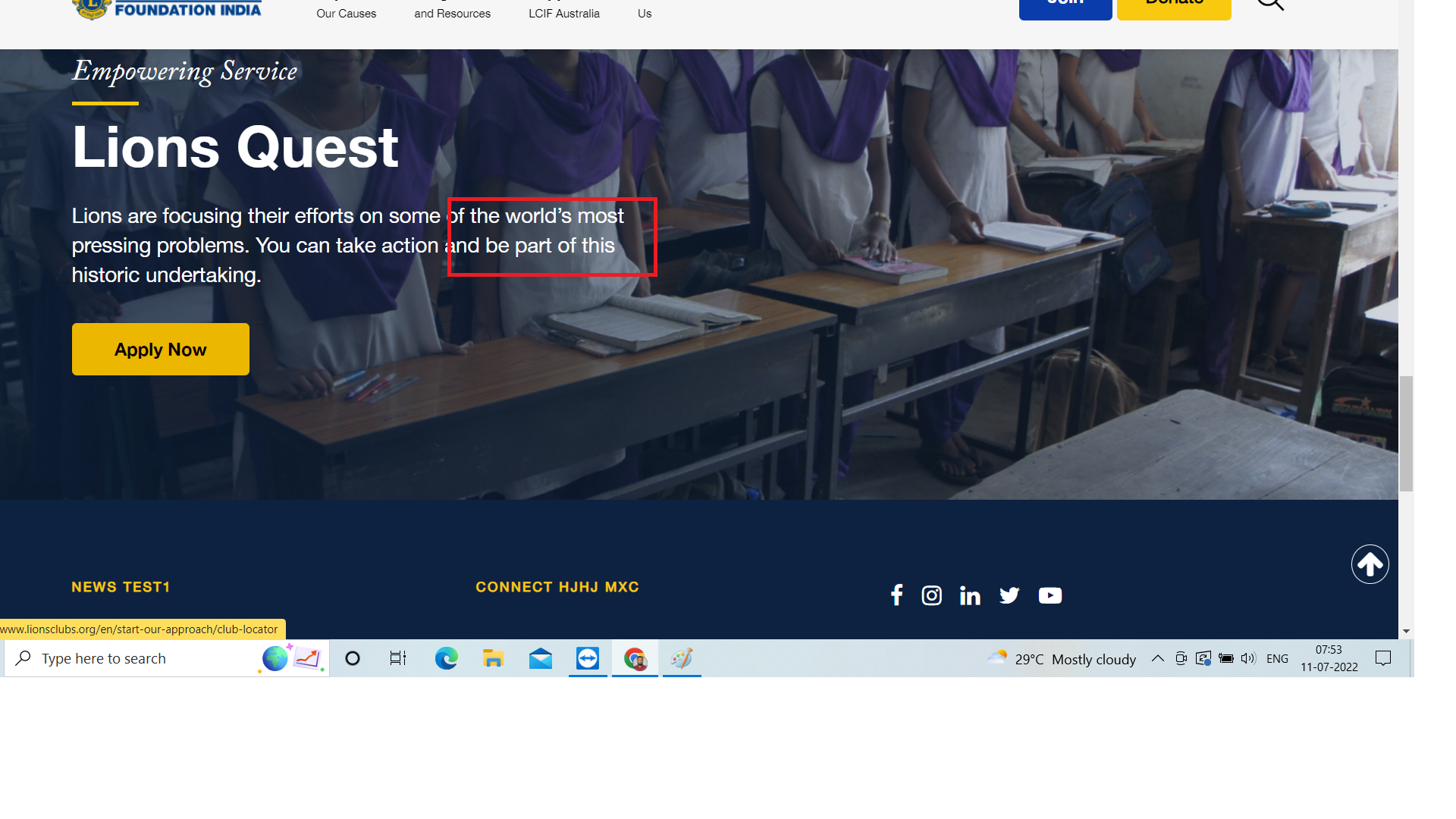The height and width of the screenshot is (819, 1456).
Task: Open the Us navigation menu item
Action: 644,13
